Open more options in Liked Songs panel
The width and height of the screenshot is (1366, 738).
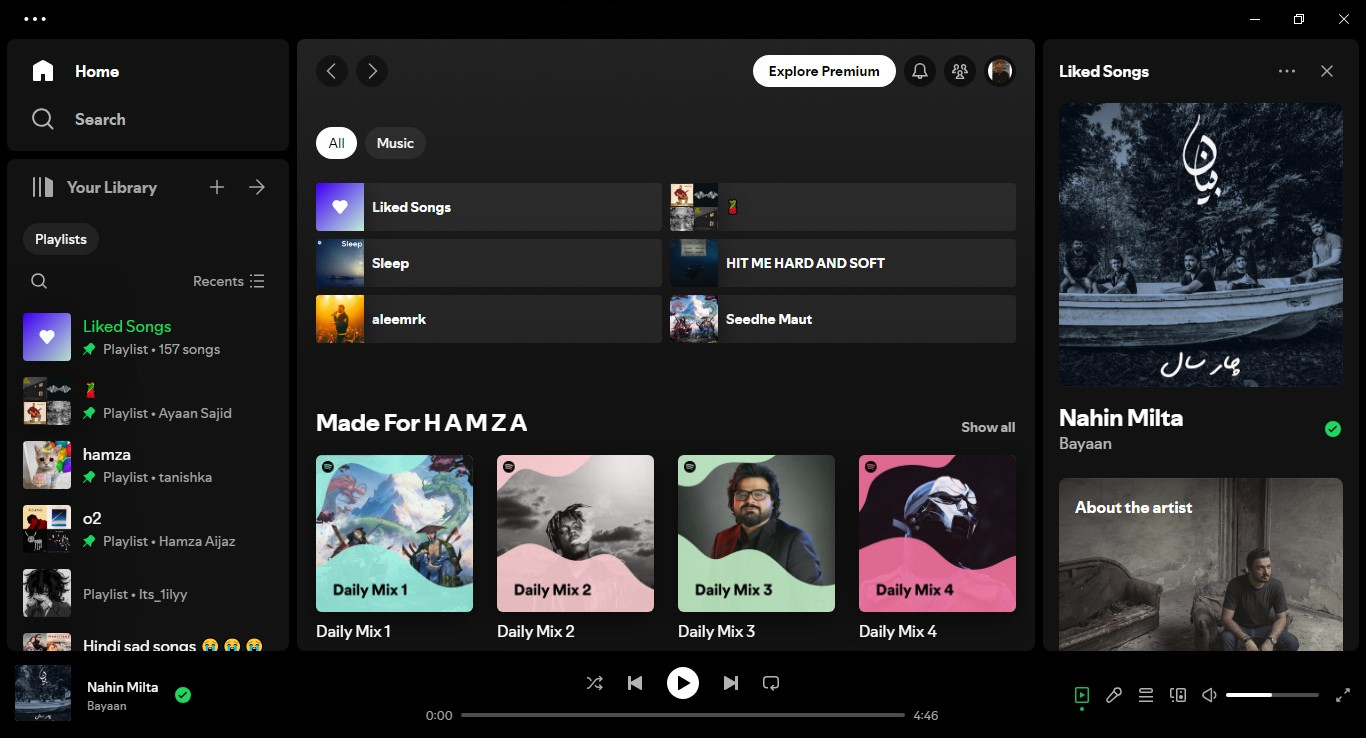coord(1287,71)
